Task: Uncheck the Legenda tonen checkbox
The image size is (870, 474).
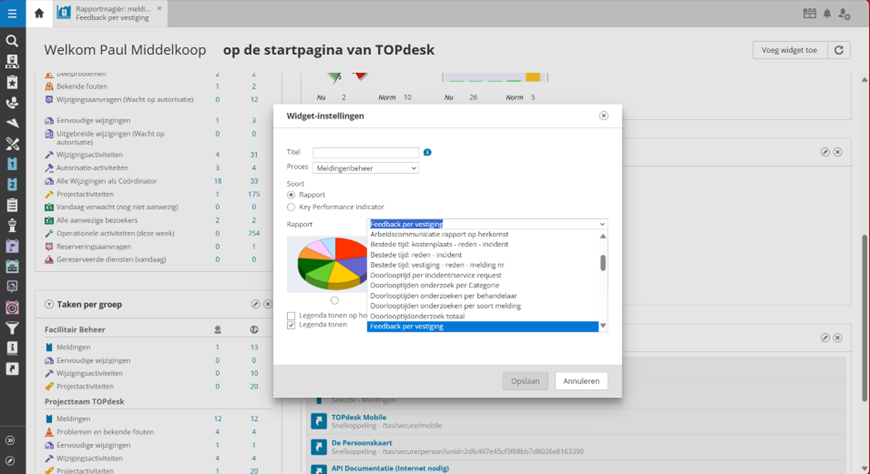Action: (x=291, y=325)
